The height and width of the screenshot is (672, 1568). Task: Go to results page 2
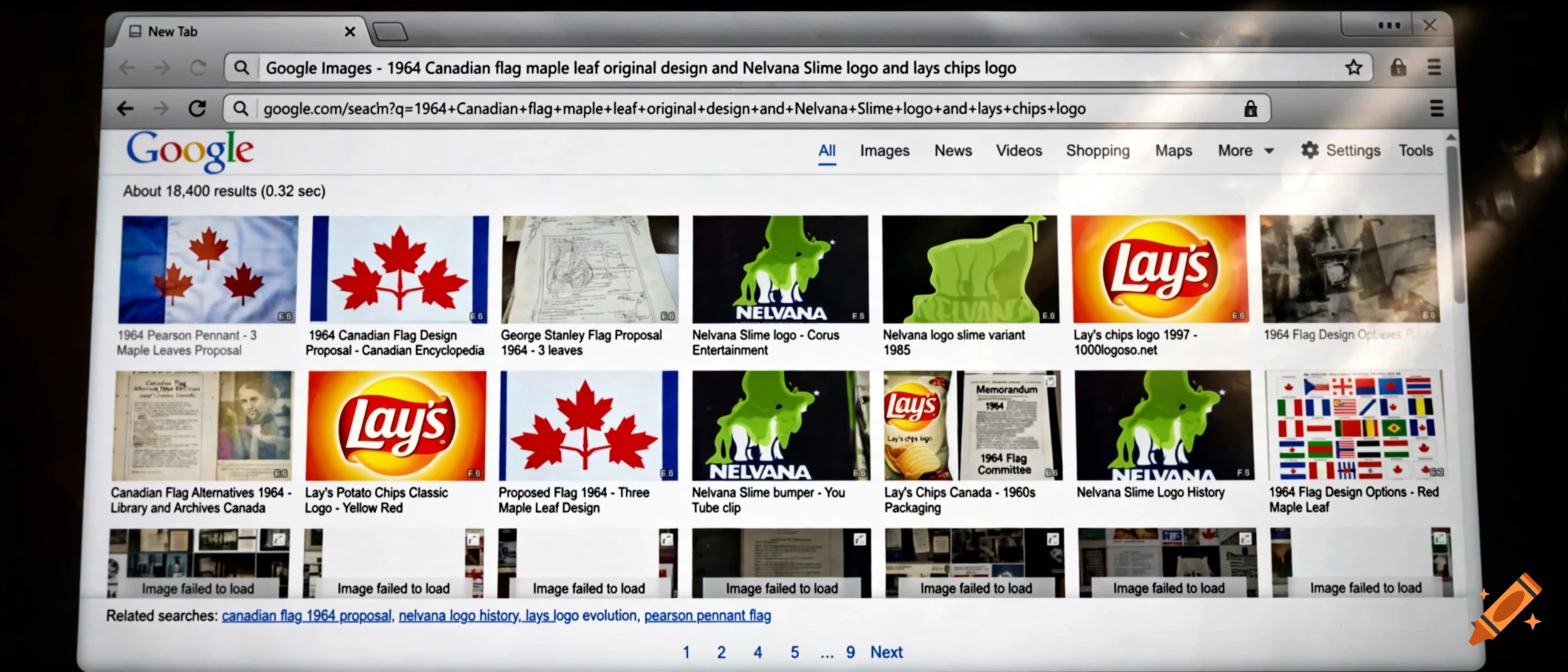click(721, 652)
